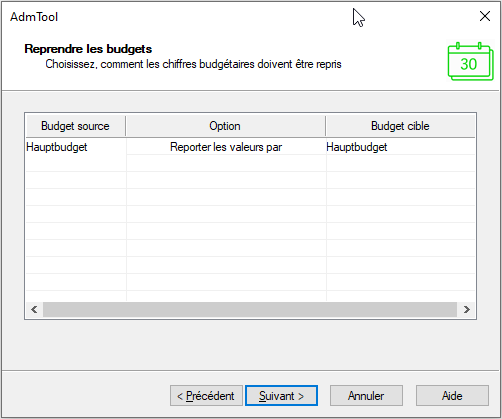Click the green calendar 30 icon
This screenshot has width=502, height=419.
470,62
